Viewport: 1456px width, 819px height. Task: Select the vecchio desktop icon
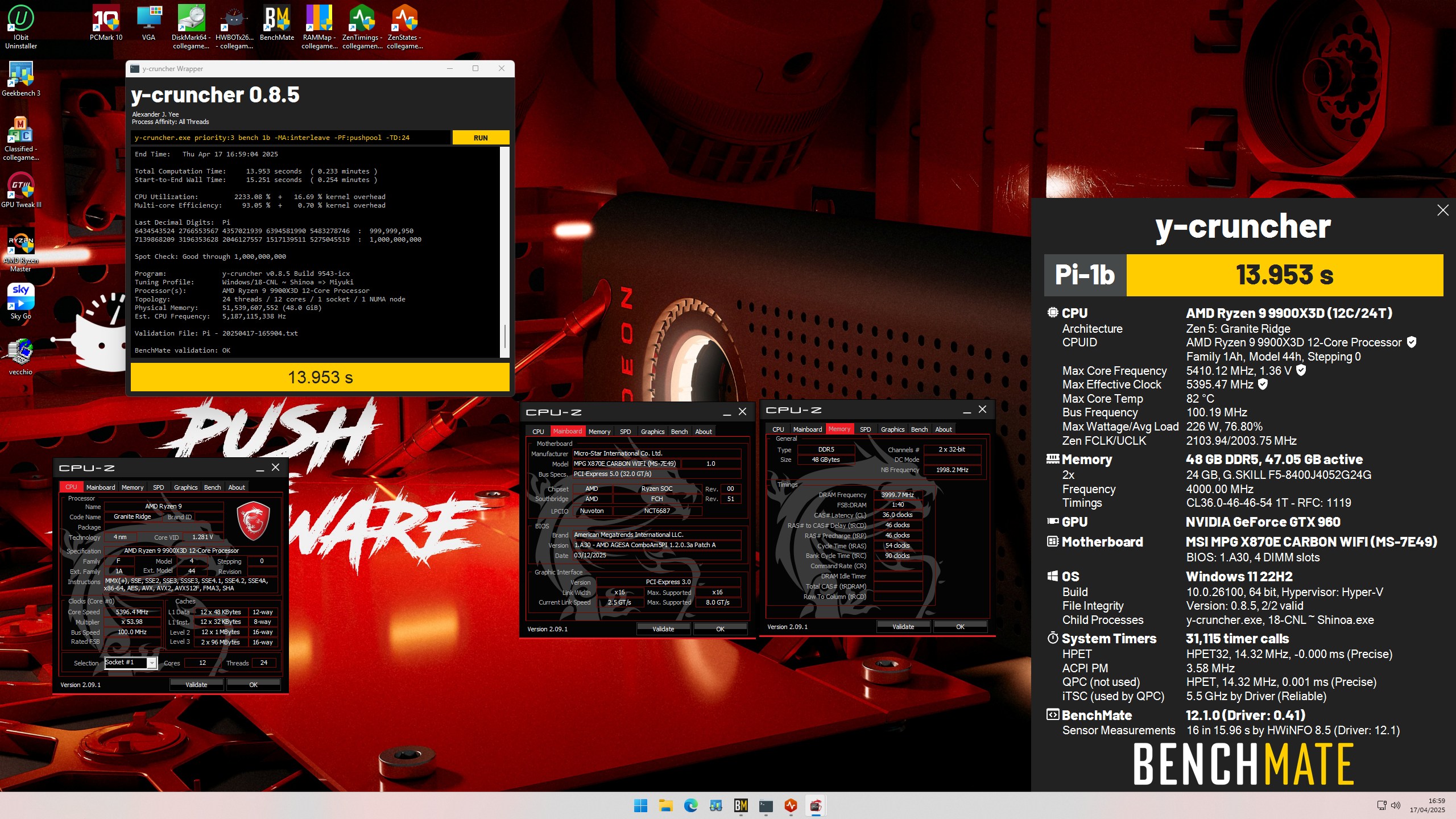click(20, 357)
